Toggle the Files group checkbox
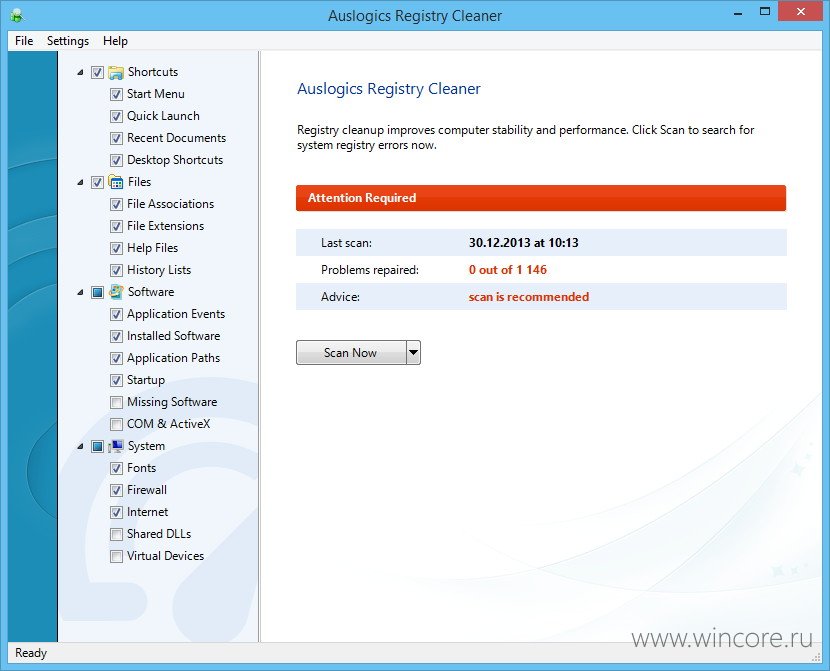 click(97, 183)
